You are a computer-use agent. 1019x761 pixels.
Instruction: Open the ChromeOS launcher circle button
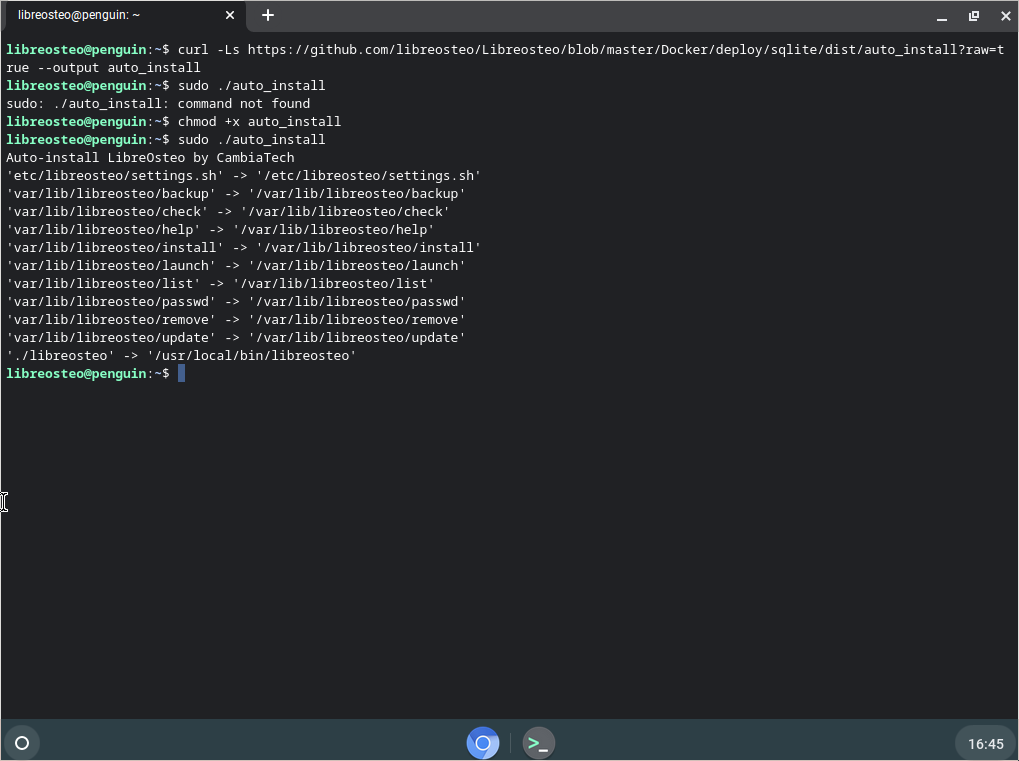22,743
